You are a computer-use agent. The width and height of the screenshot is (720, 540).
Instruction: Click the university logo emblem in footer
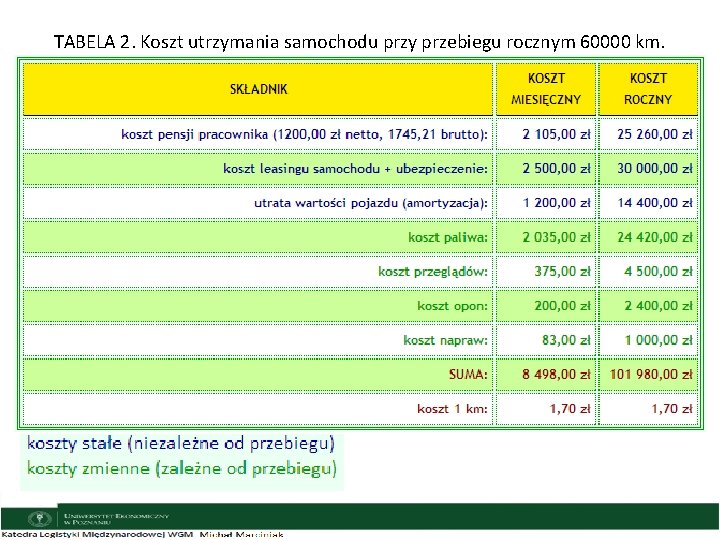point(40,519)
